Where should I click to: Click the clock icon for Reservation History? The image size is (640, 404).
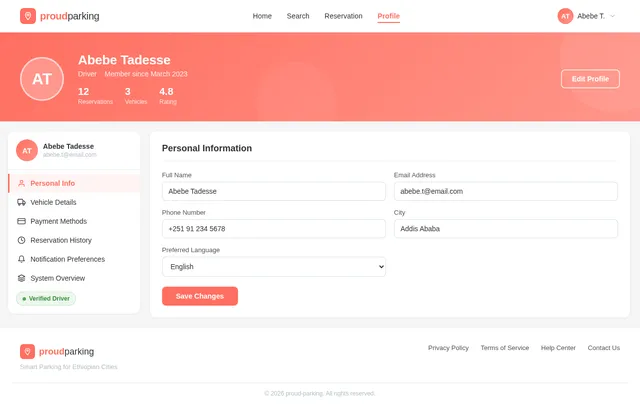[22, 240]
